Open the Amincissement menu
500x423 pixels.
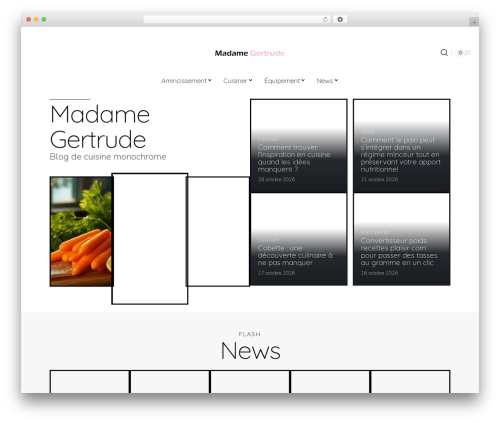point(186,81)
